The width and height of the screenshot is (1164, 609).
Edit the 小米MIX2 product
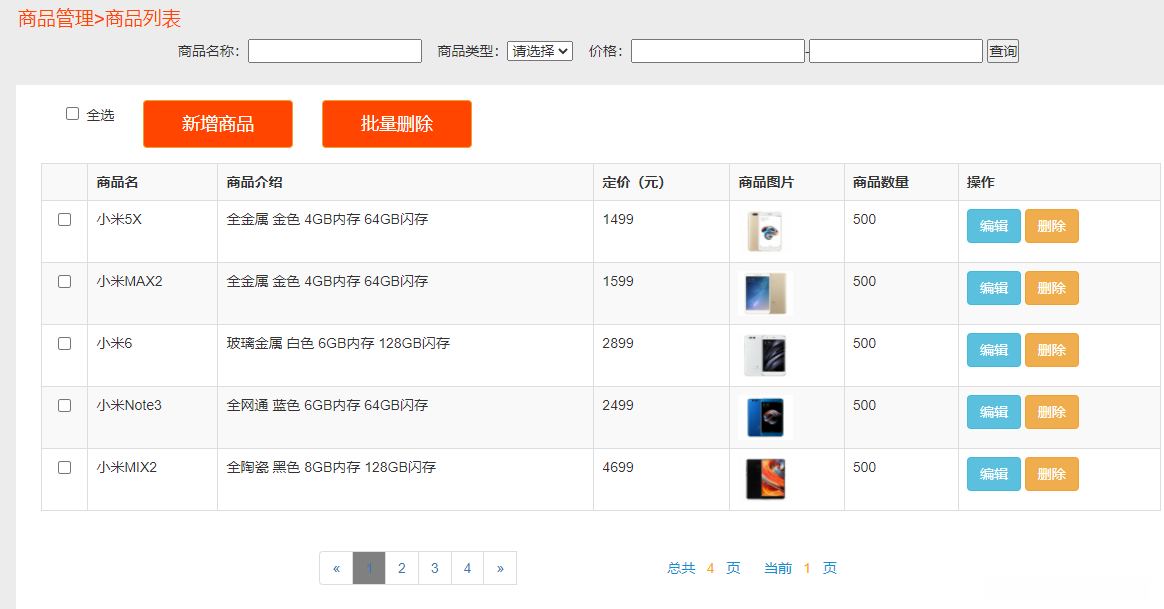[x=993, y=474]
